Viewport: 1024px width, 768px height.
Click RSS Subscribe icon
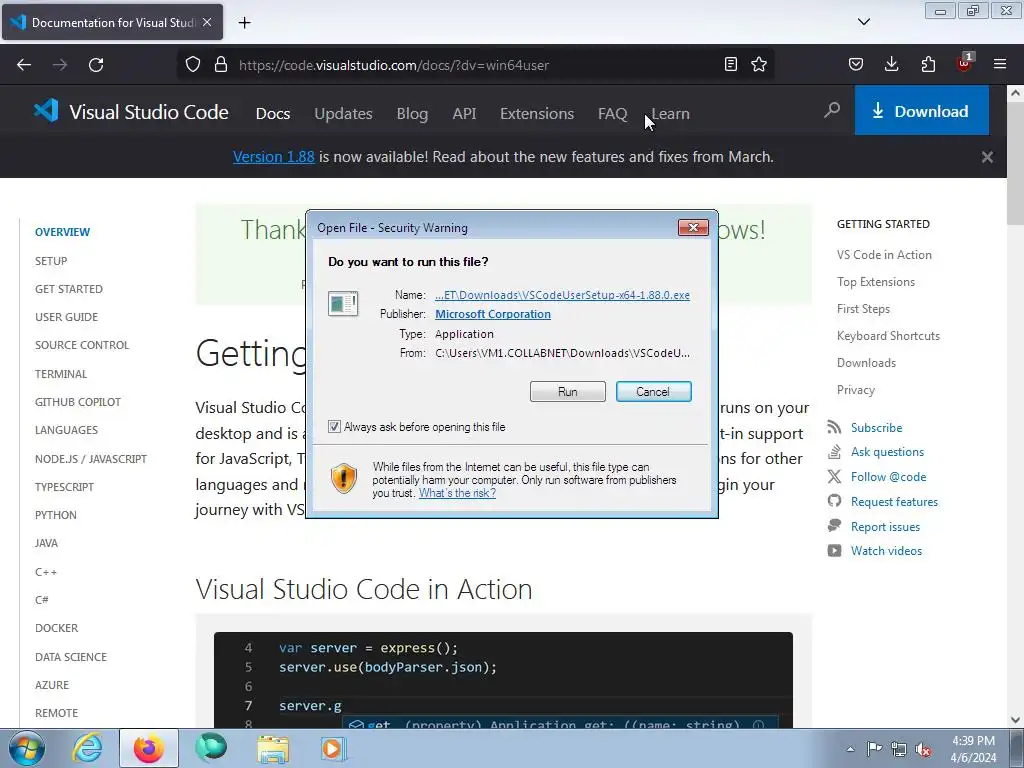pyautogui.click(x=834, y=427)
